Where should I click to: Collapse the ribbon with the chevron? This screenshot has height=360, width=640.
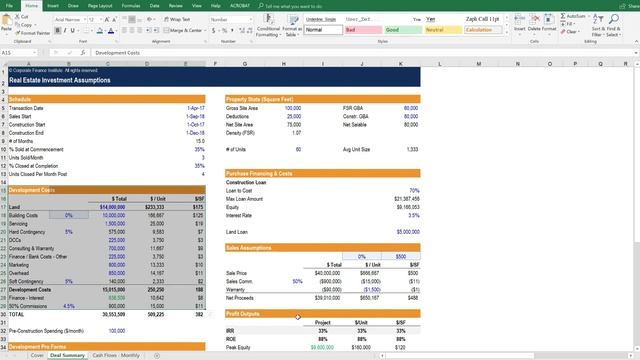pyautogui.click(x=636, y=42)
